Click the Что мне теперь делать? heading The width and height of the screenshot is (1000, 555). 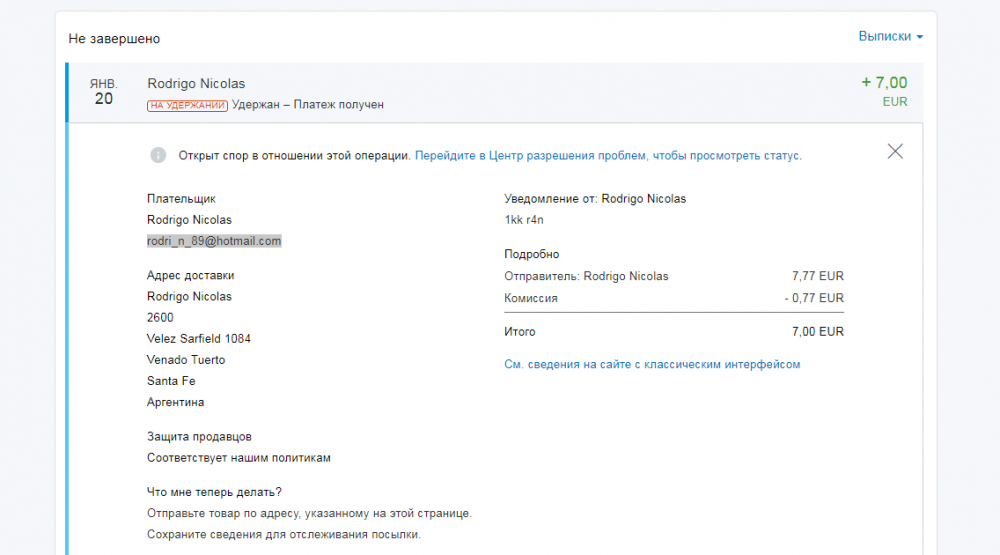tap(214, 492)
